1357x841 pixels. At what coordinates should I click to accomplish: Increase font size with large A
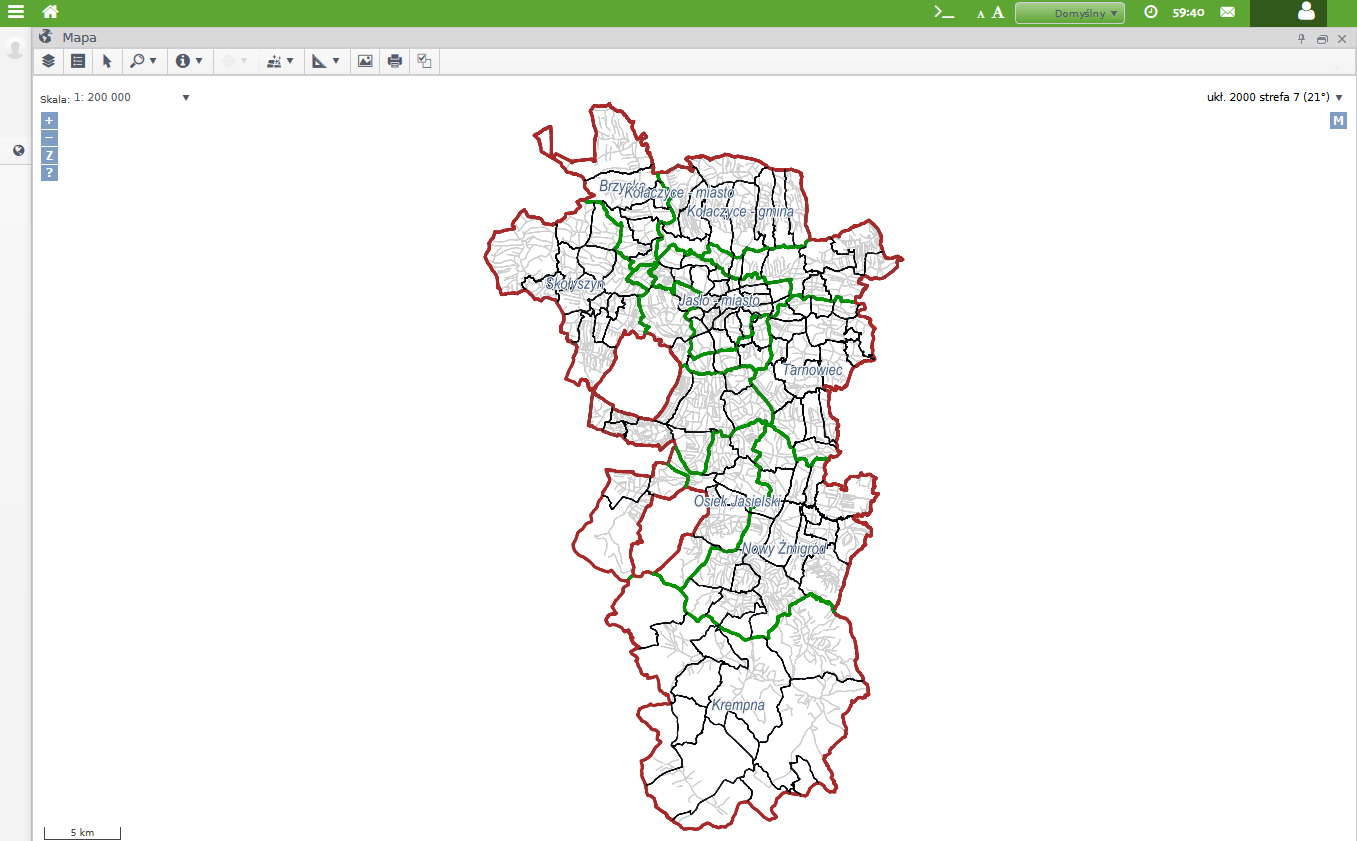[998, 13]
